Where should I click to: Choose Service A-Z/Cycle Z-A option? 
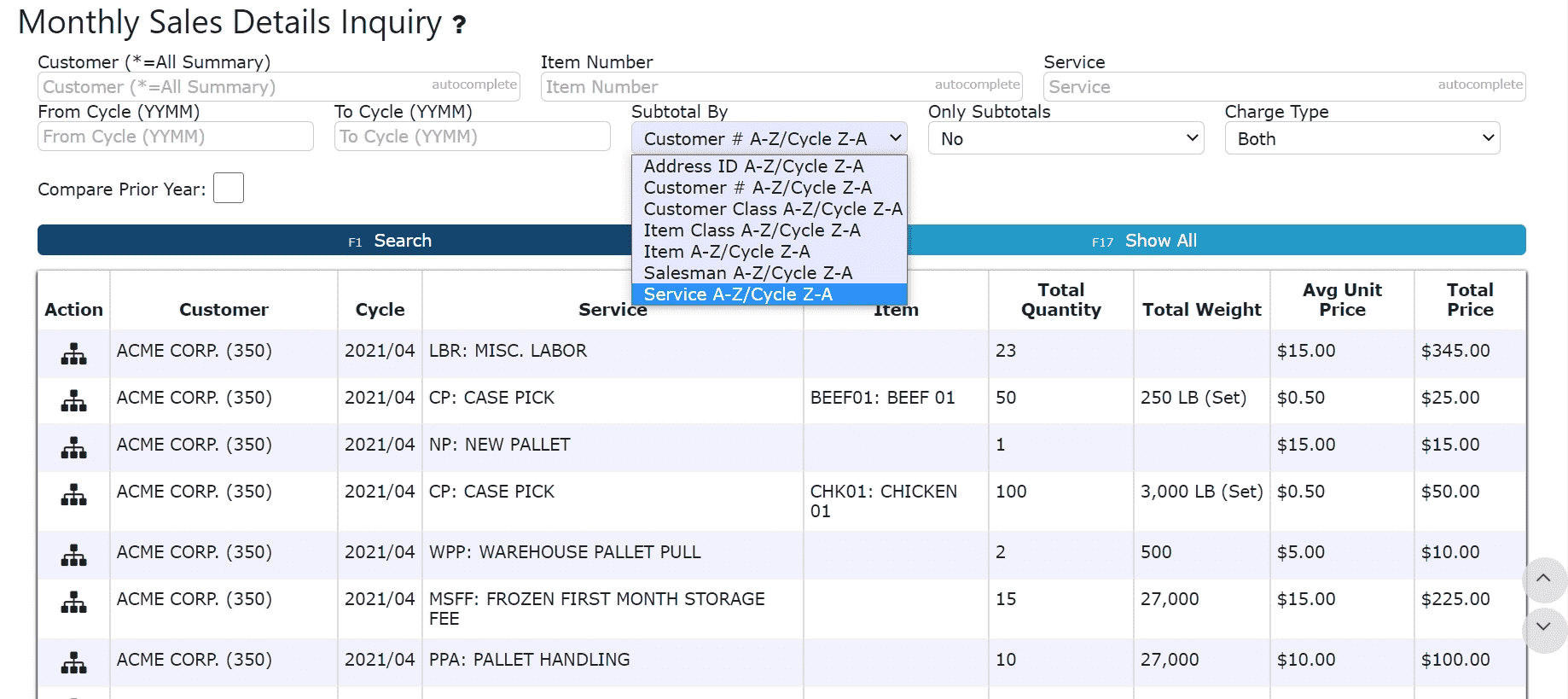click(769, 294)
